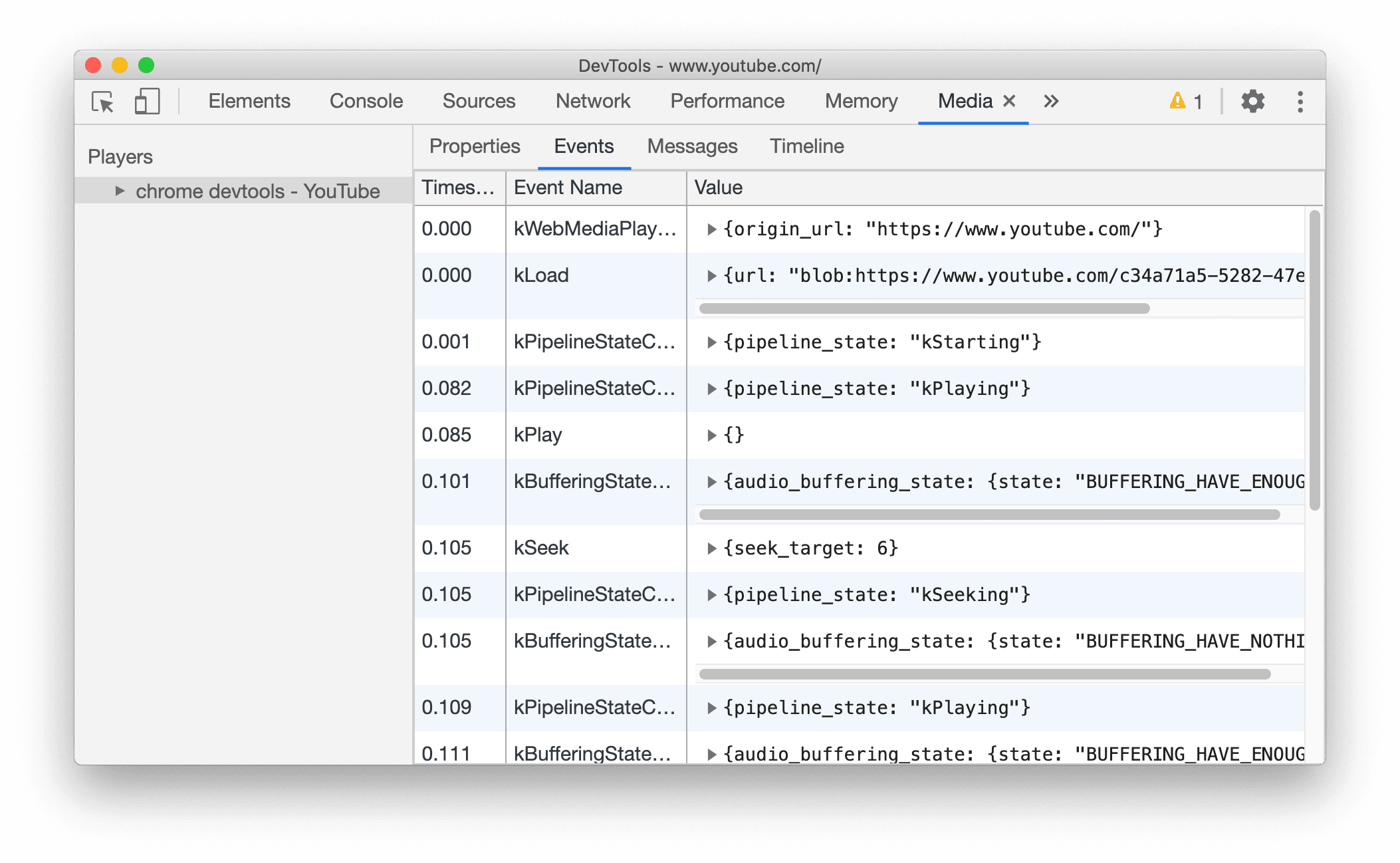This screenshot has height=863, width=1400.
Task: Switch to the Timeline tab
Action: click(805, 145)
